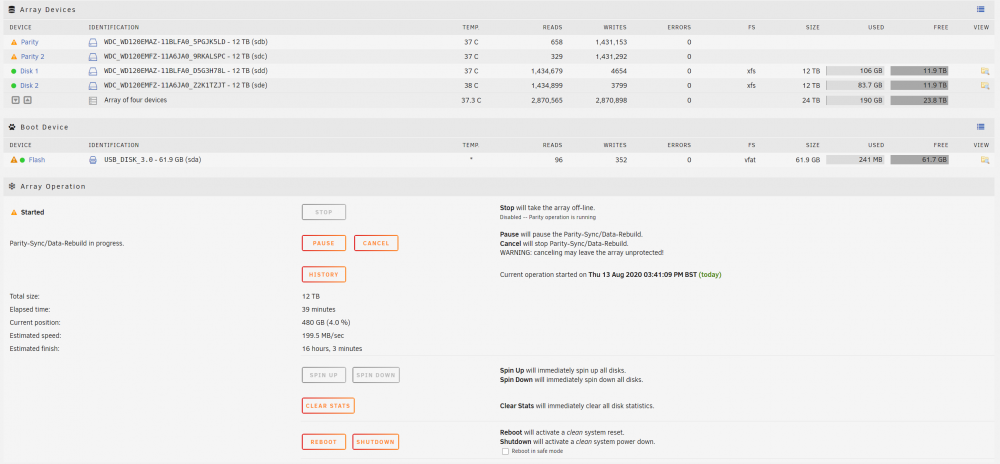Click the drive icon for the sde disk
The width and height of the screenshot is (1000, 464).
(92, 85)
